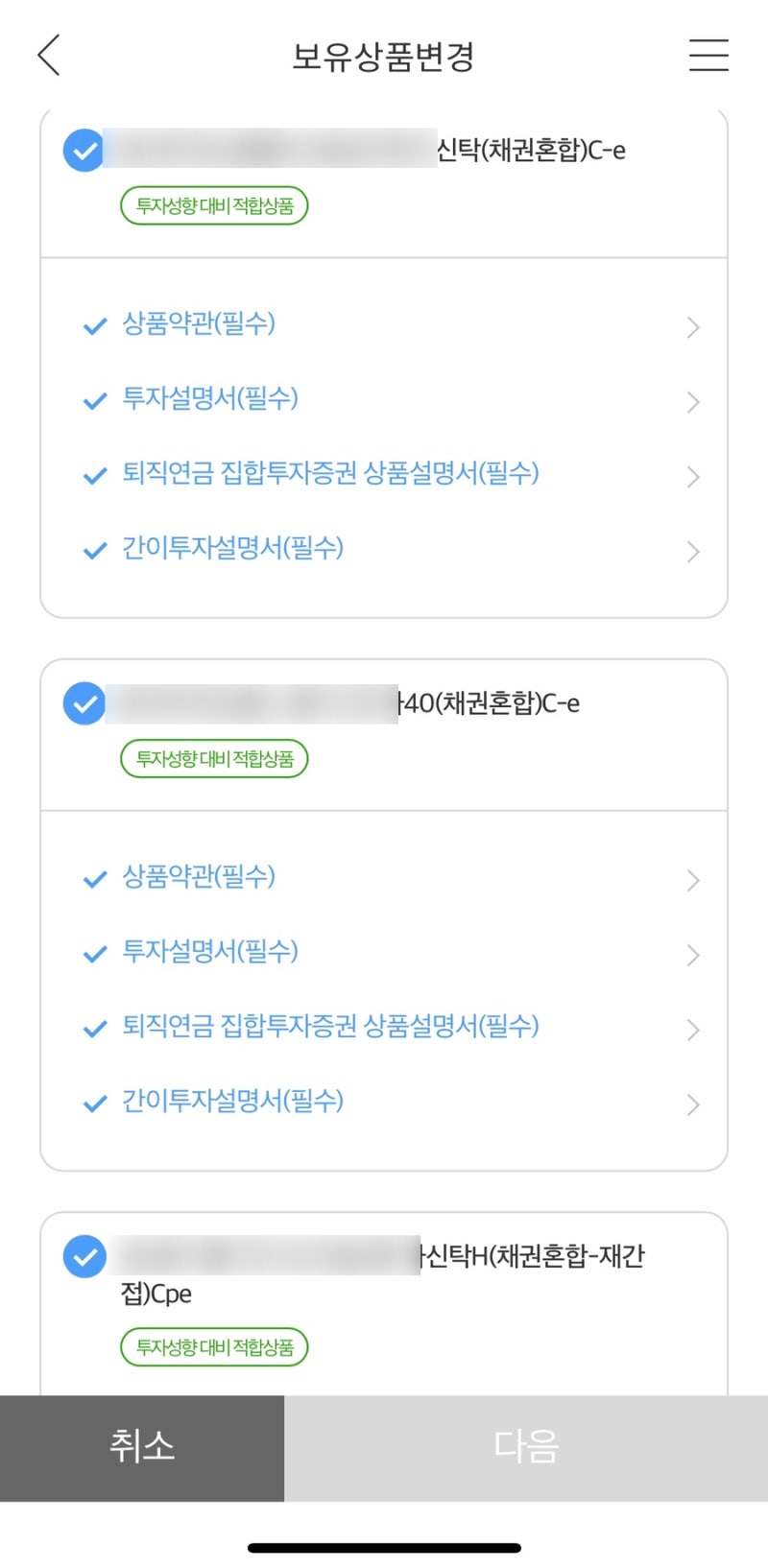Open the hamburger menu icon

pos(708,55)
